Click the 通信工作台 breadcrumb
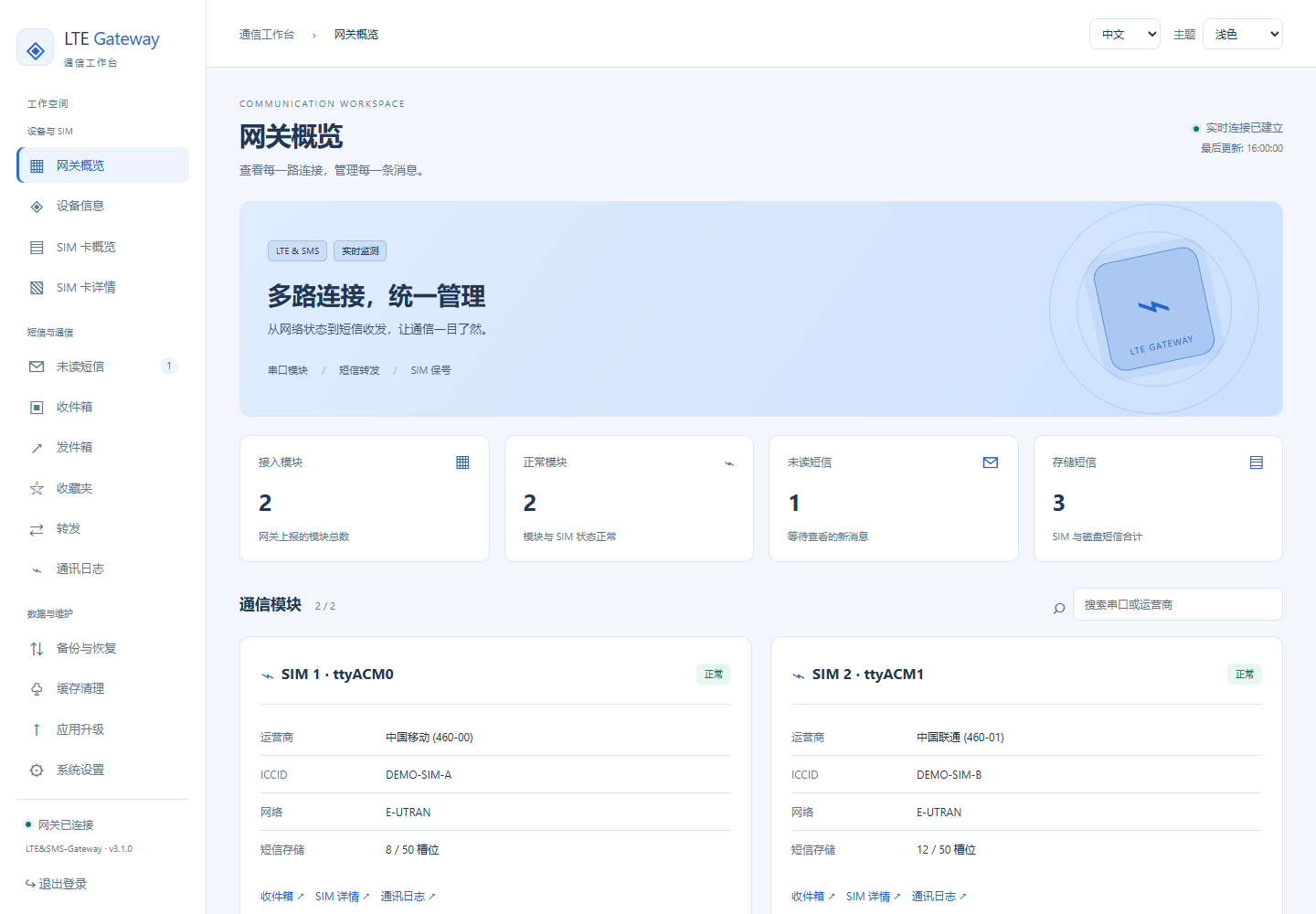This screenshot has width=1316, height=914. point(267,35)
